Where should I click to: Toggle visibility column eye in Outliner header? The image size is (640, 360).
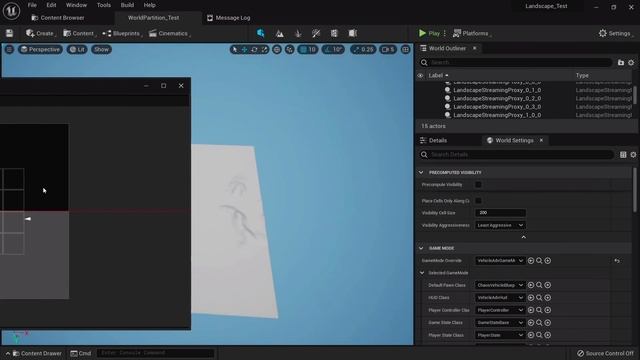click(420, 76)
